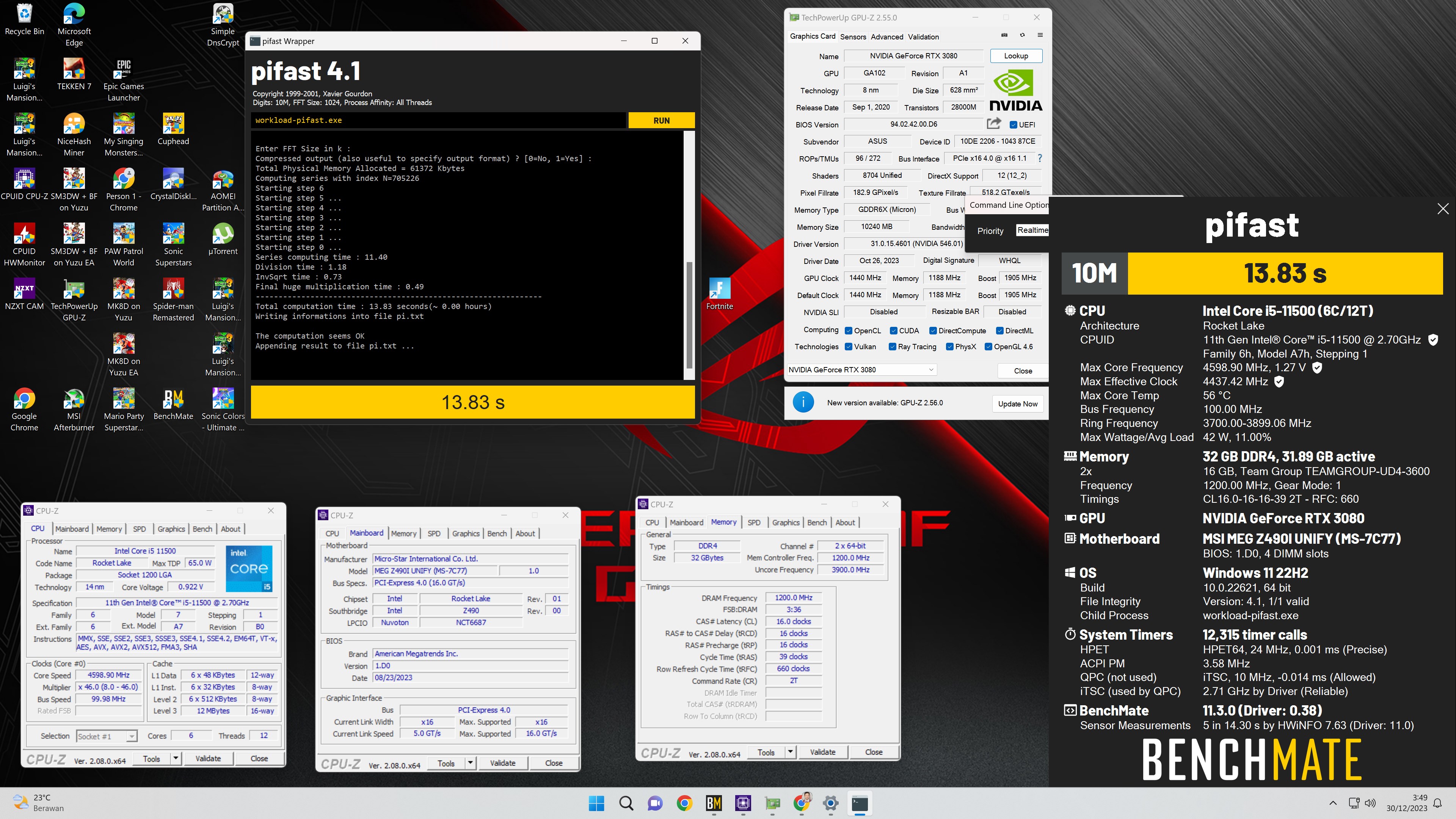The width and height of the screenshot is (1456, 819).
Task: Launch Microsoft Edge from desktop
Action: (x=74, y=25)
